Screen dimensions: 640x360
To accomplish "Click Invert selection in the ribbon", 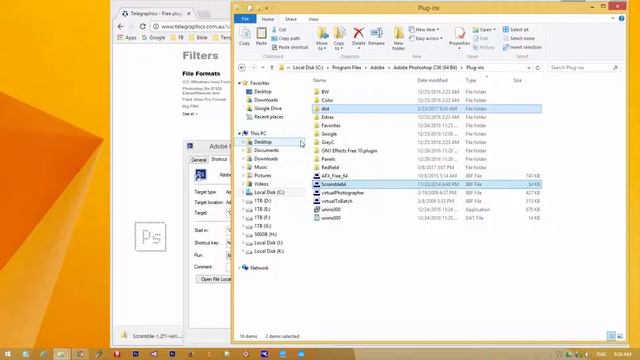I will click(522, 47).
